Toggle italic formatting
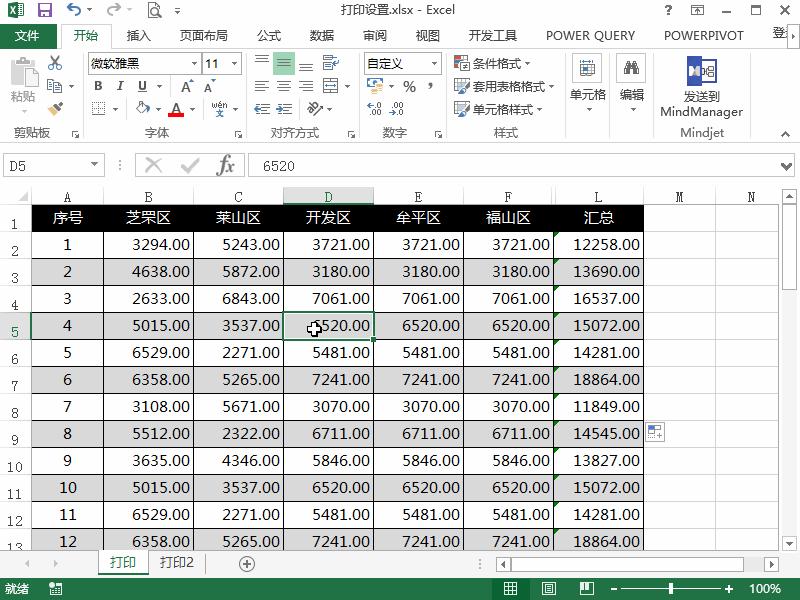 click(120, 85)
